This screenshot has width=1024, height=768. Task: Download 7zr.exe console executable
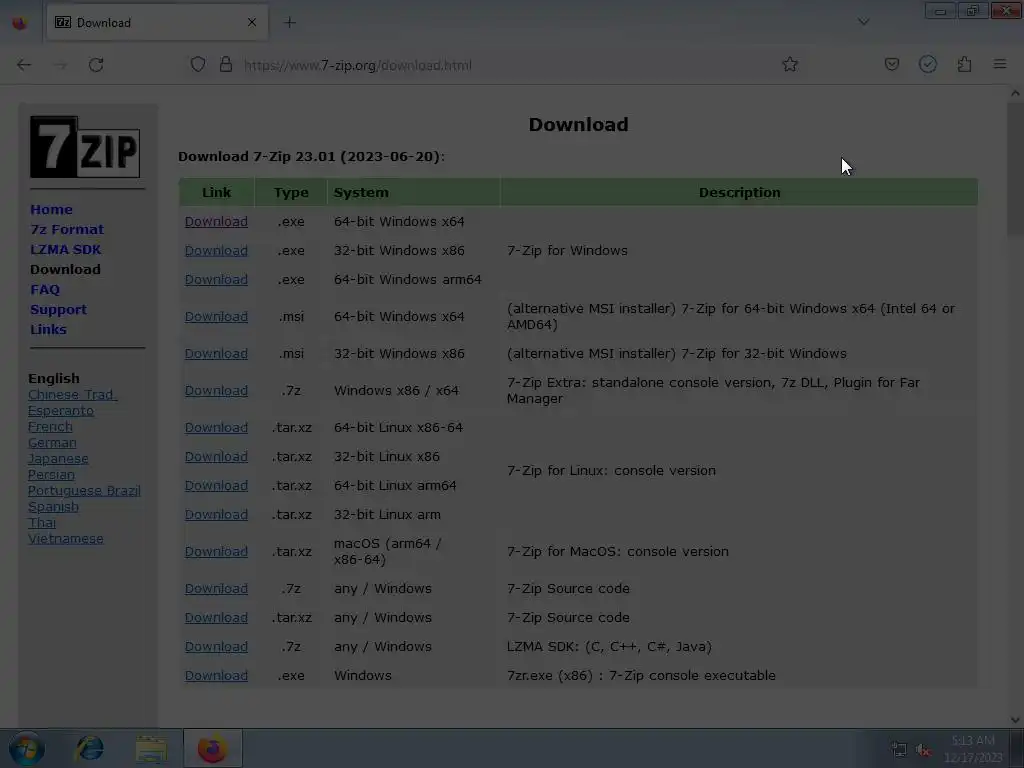[x=216, y=676]
